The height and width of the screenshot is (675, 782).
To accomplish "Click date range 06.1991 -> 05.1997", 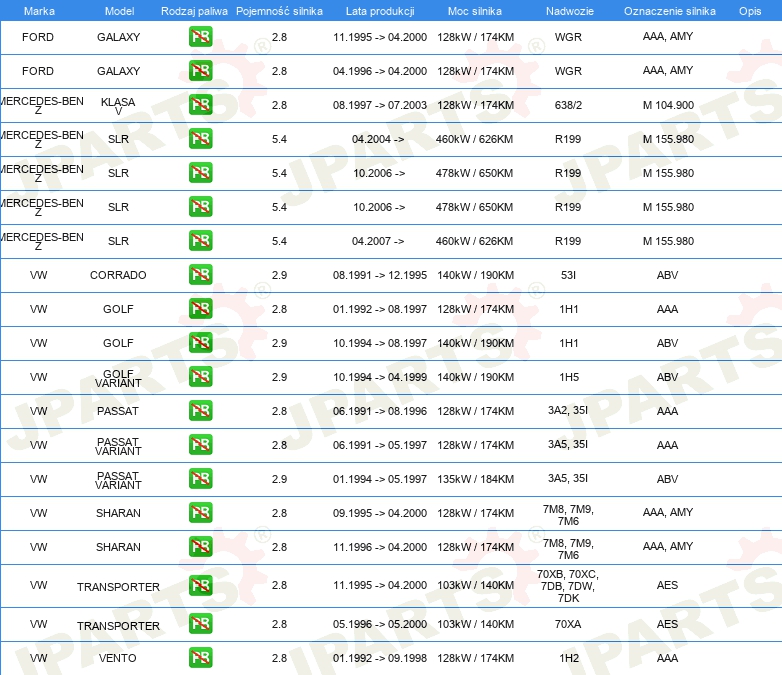I will pyautogui.click(x=380, y=445).
